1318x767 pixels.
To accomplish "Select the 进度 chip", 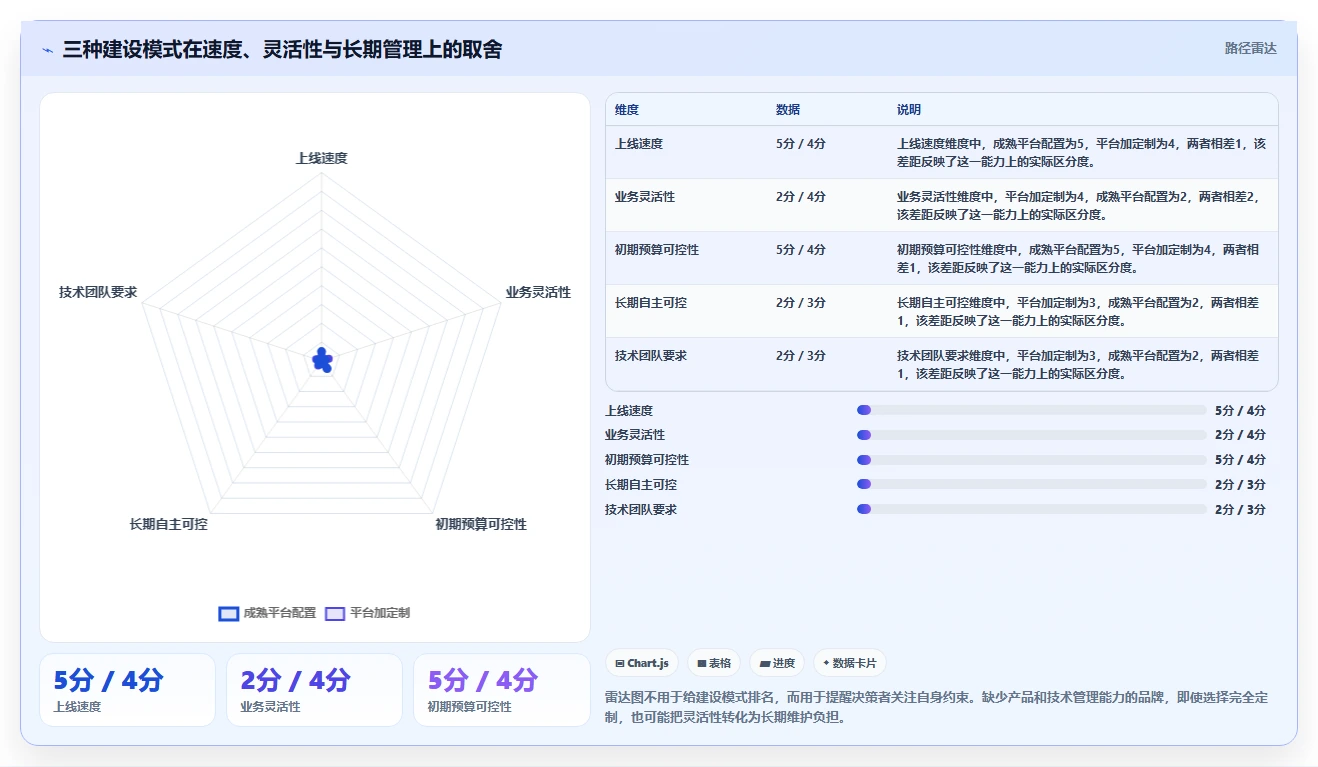I will (x=777, y=663).
